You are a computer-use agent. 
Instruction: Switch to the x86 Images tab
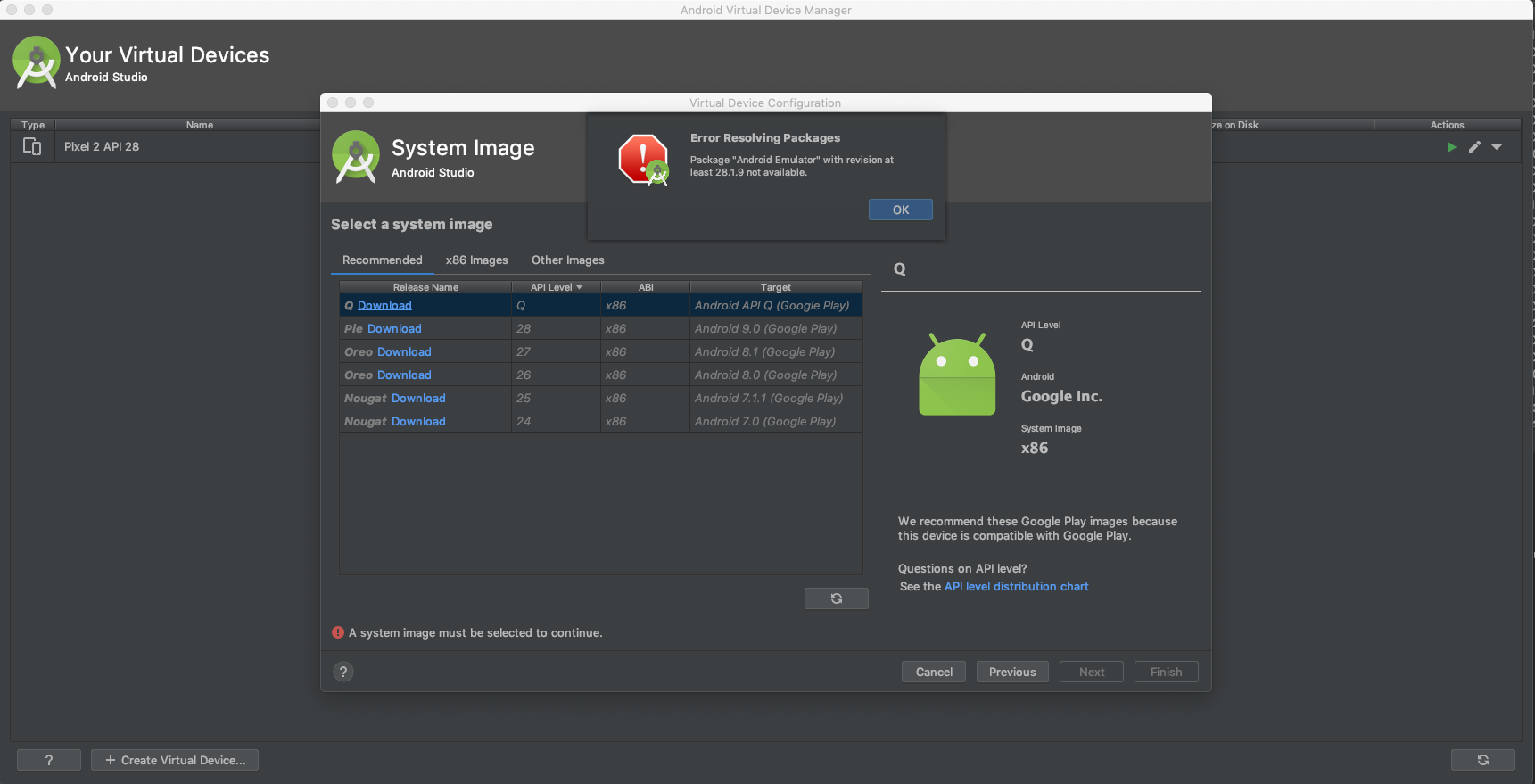(x=477, y=260)
